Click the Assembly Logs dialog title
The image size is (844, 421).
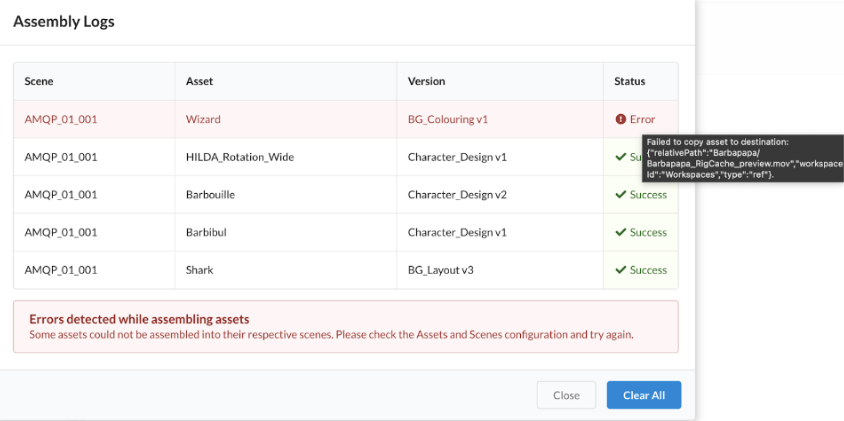pyautogui.click(x=64, y=22)
